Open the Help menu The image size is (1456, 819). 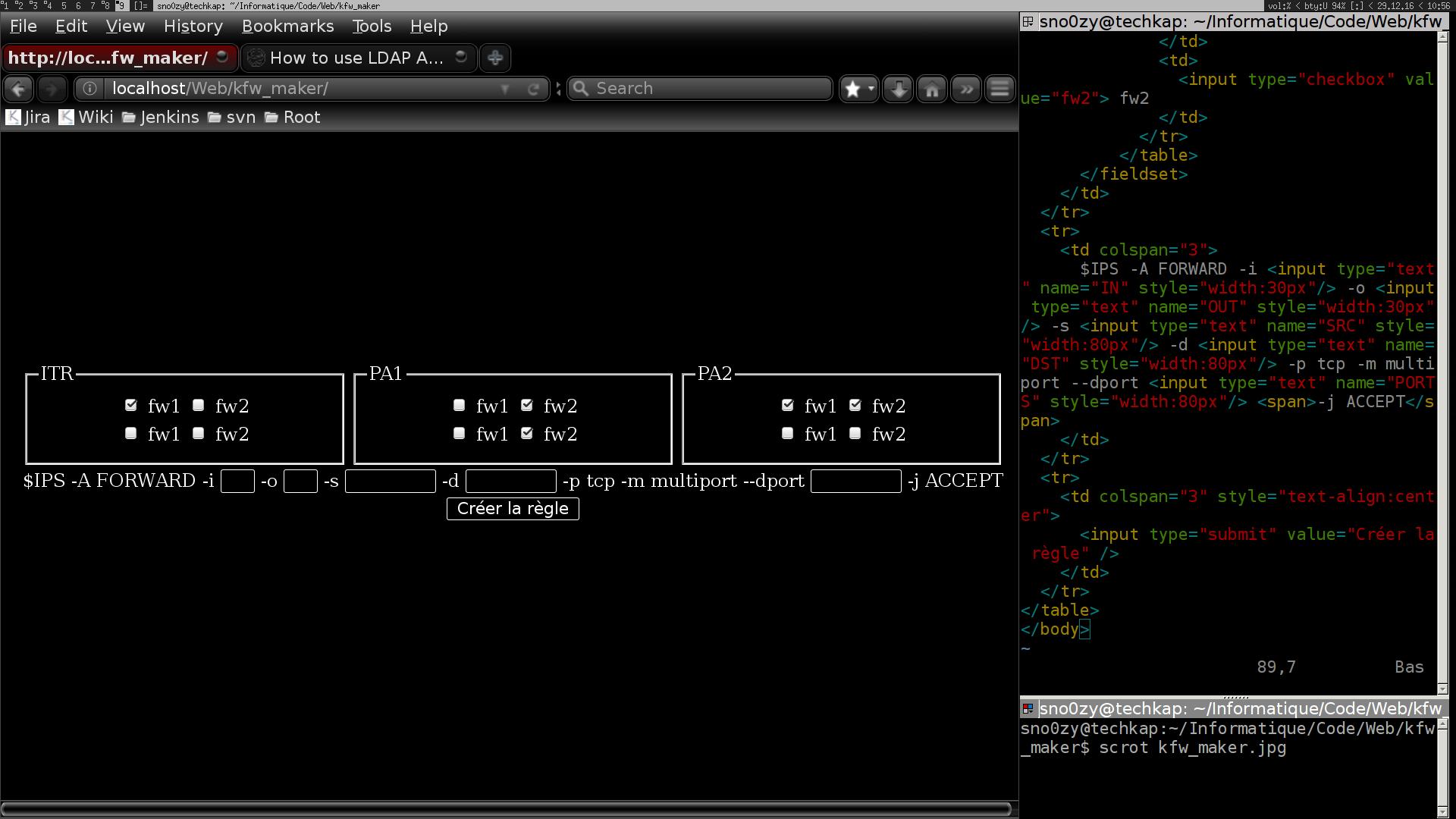[x=429, y=26]
